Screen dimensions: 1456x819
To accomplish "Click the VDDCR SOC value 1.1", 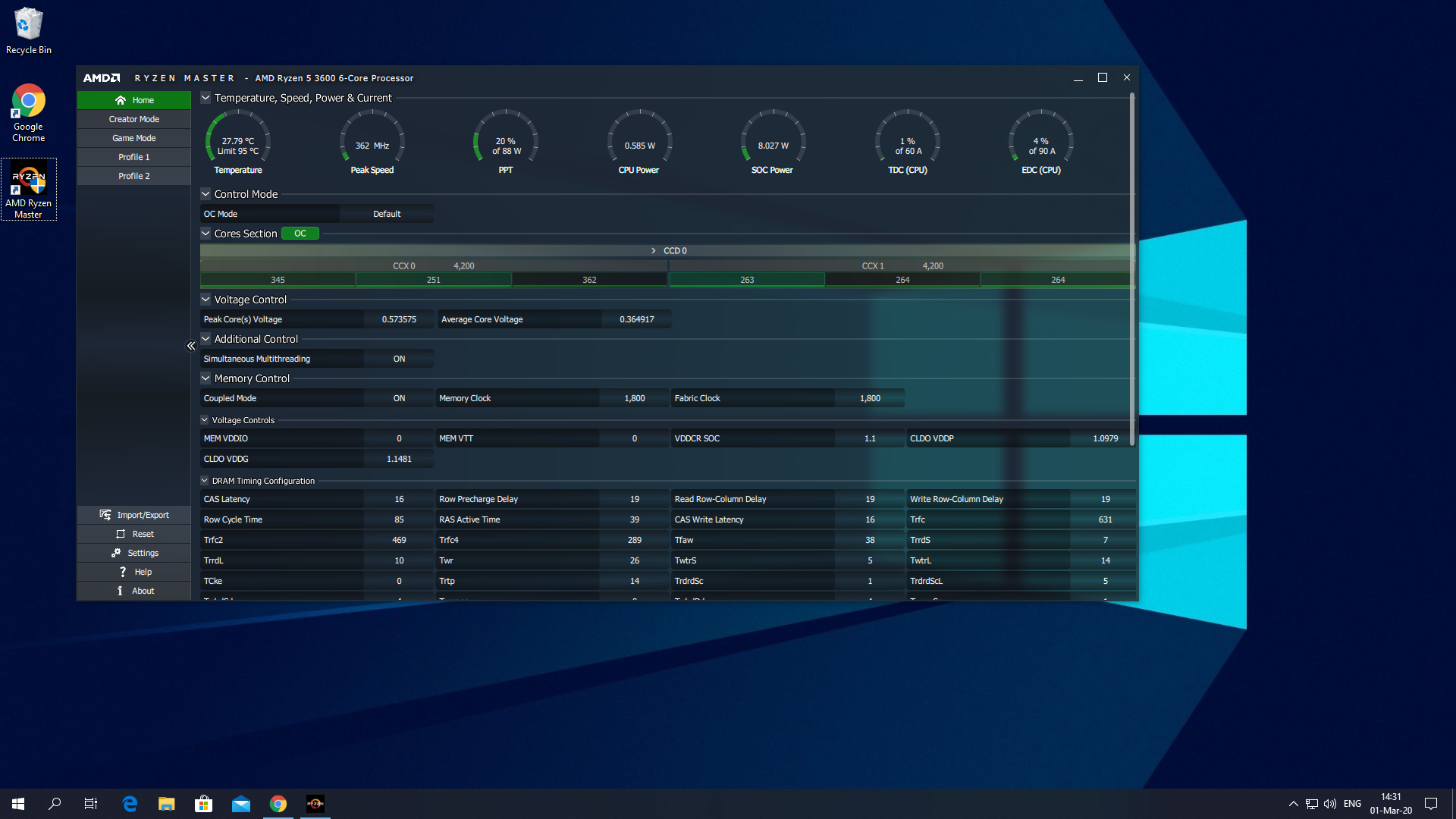I will point(870,438).
